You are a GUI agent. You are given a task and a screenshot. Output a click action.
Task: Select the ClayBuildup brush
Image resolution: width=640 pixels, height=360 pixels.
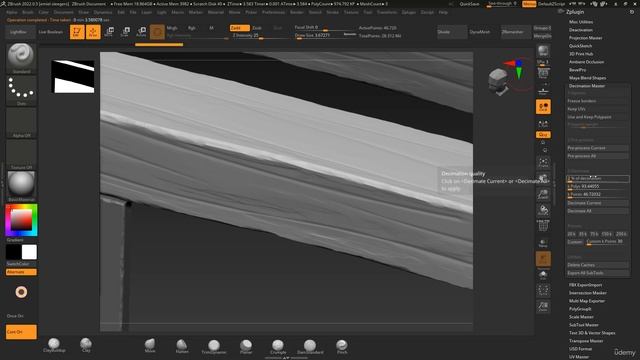pos(54,345)
